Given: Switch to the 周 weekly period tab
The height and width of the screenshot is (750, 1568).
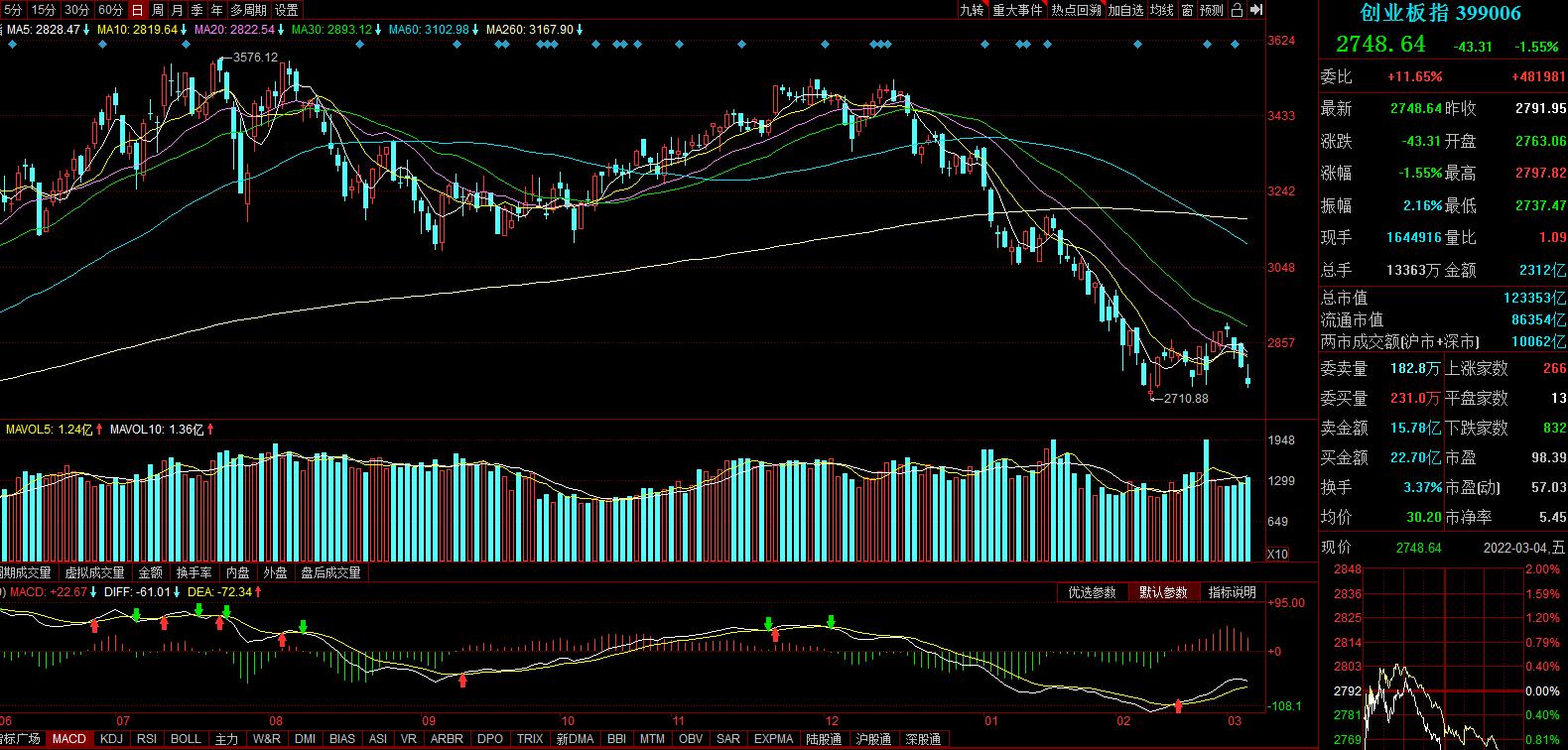Looking at the screenshot, I should 157,10.
